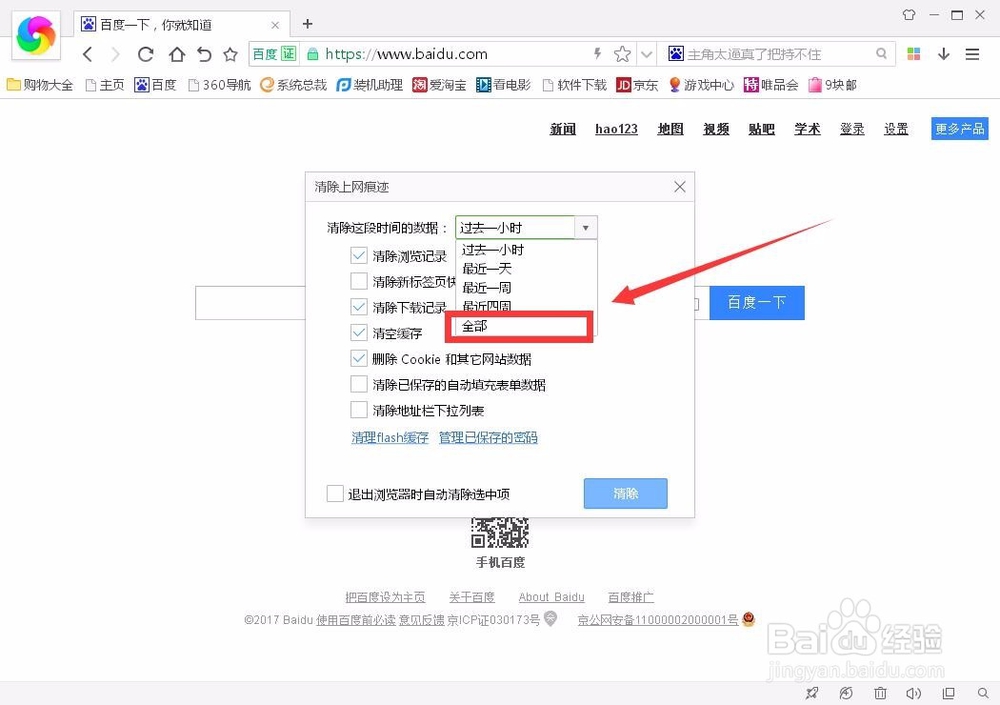
Task: Click the bookmark star in the address bar
Action: tap(624, 54)
